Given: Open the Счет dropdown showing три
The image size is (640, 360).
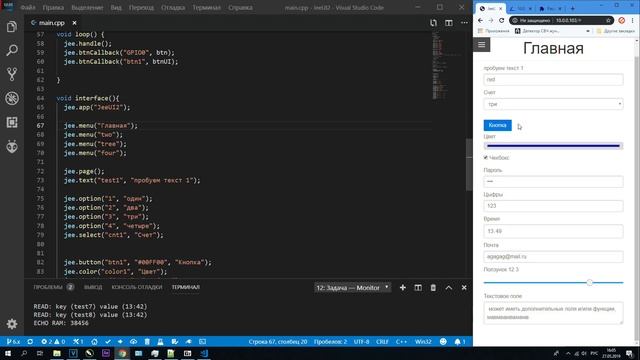Looking at the screenshot, I should [553, 104].
